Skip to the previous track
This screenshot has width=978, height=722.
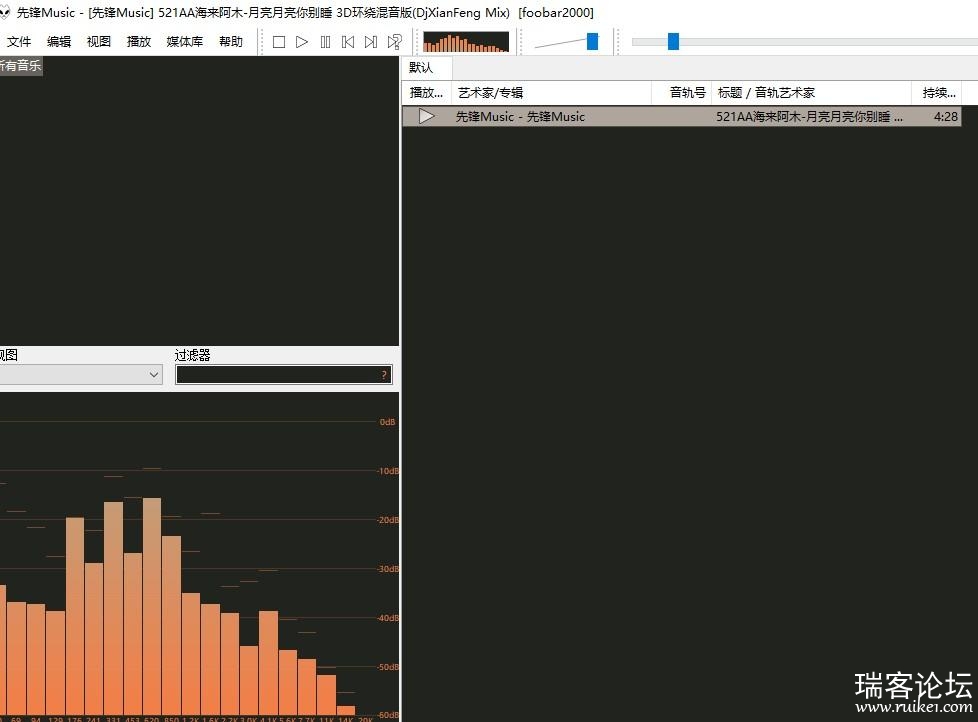coord(348,42)
